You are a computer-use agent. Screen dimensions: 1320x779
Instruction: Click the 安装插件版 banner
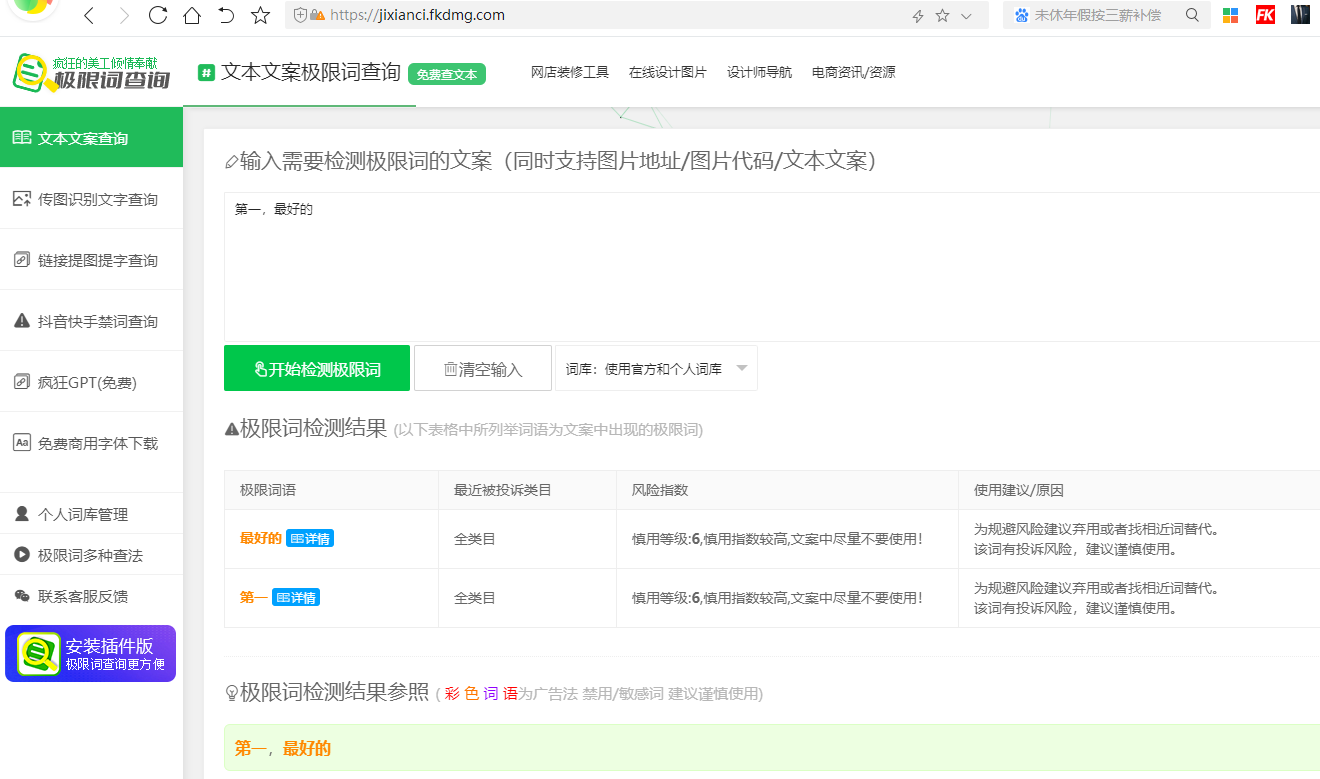pyautogui.click(x=90, y=654)
